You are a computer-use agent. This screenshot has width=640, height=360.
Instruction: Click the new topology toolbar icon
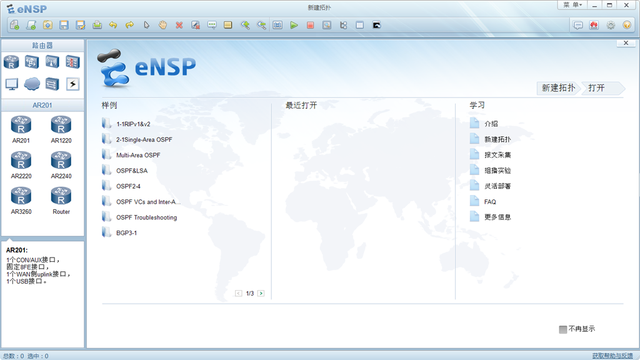click(x=14, y=25)
